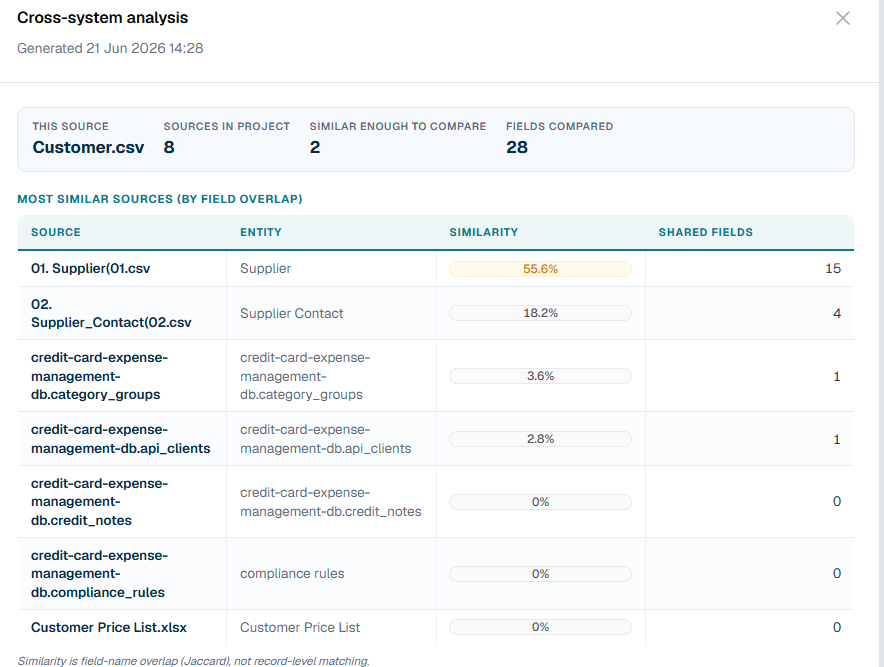Click the 0% bar for Customer Price List
This screenshot has height=667, width=884.
(x=540, y=627)
